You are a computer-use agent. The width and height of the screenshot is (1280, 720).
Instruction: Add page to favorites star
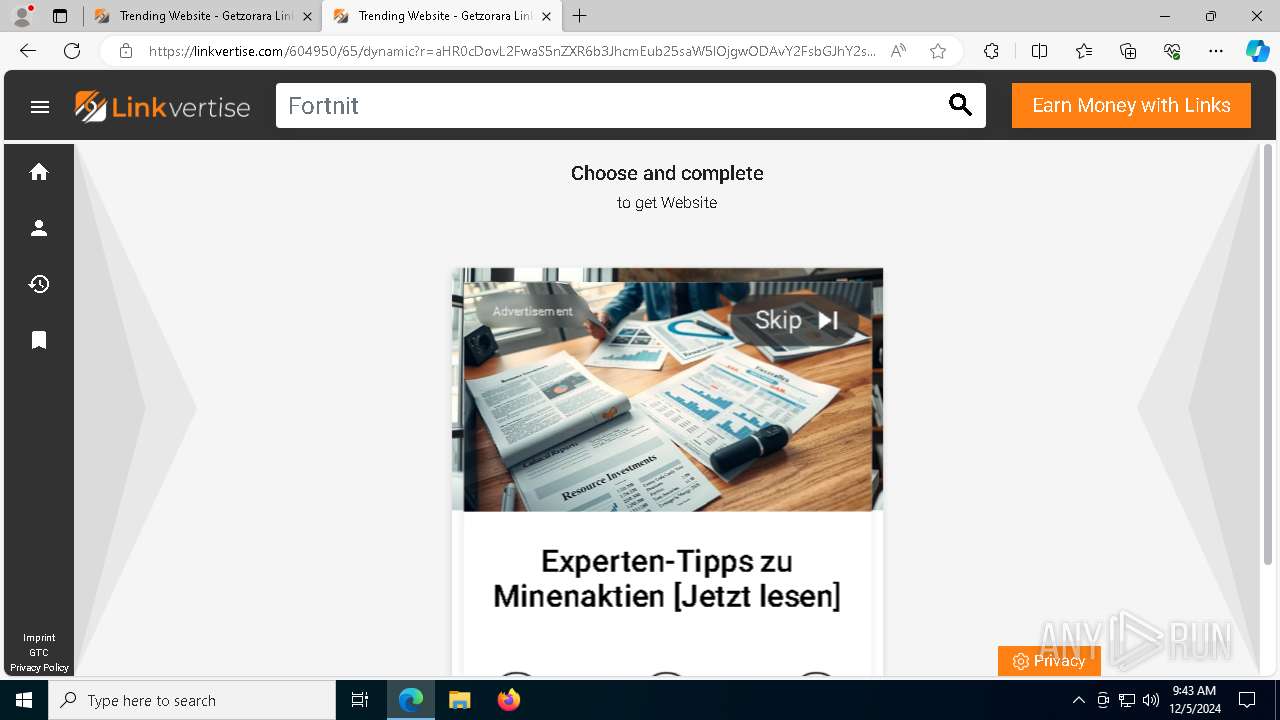click(938, 51)
